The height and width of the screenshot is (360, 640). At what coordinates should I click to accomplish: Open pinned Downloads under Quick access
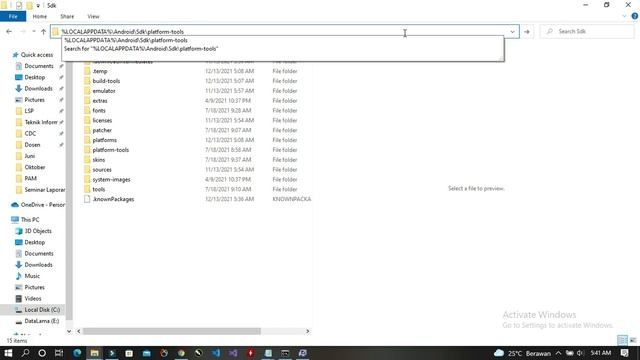click(x=38, y=89)
